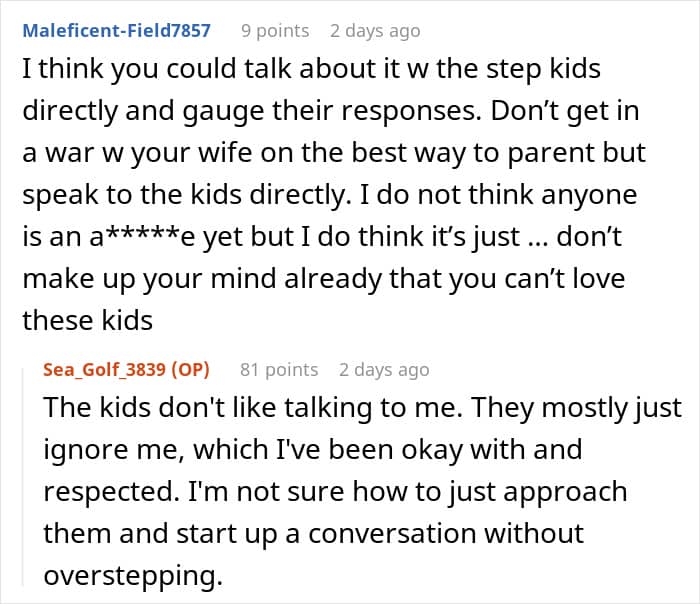Open Maleficent-Field7857's comment timestamp permalink
This screenshot has height=604, width=700.
pyautogui.click(x=375, y=30)
